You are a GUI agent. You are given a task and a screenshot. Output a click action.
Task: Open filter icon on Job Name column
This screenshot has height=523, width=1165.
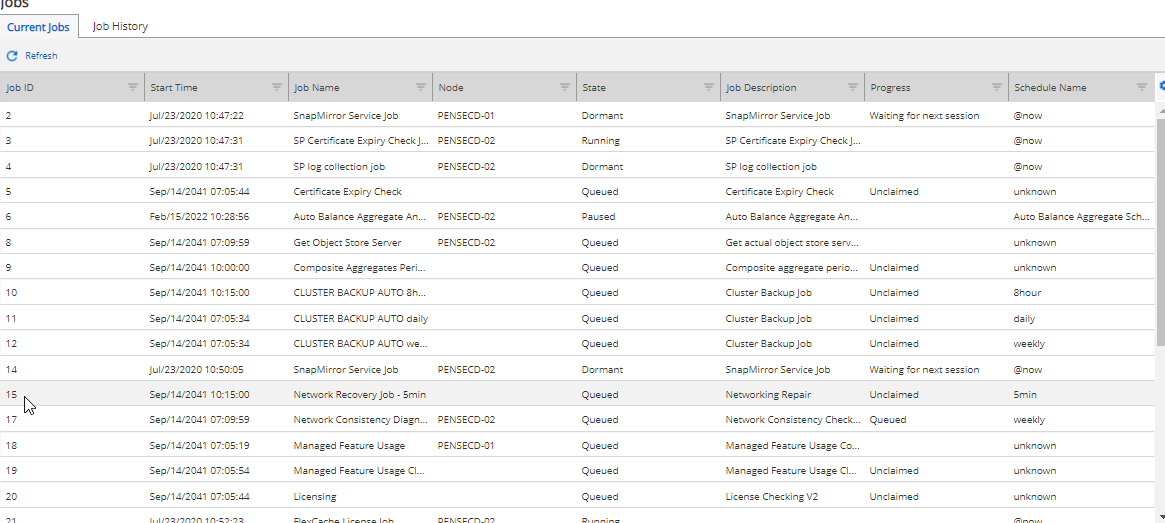[421, 87]
